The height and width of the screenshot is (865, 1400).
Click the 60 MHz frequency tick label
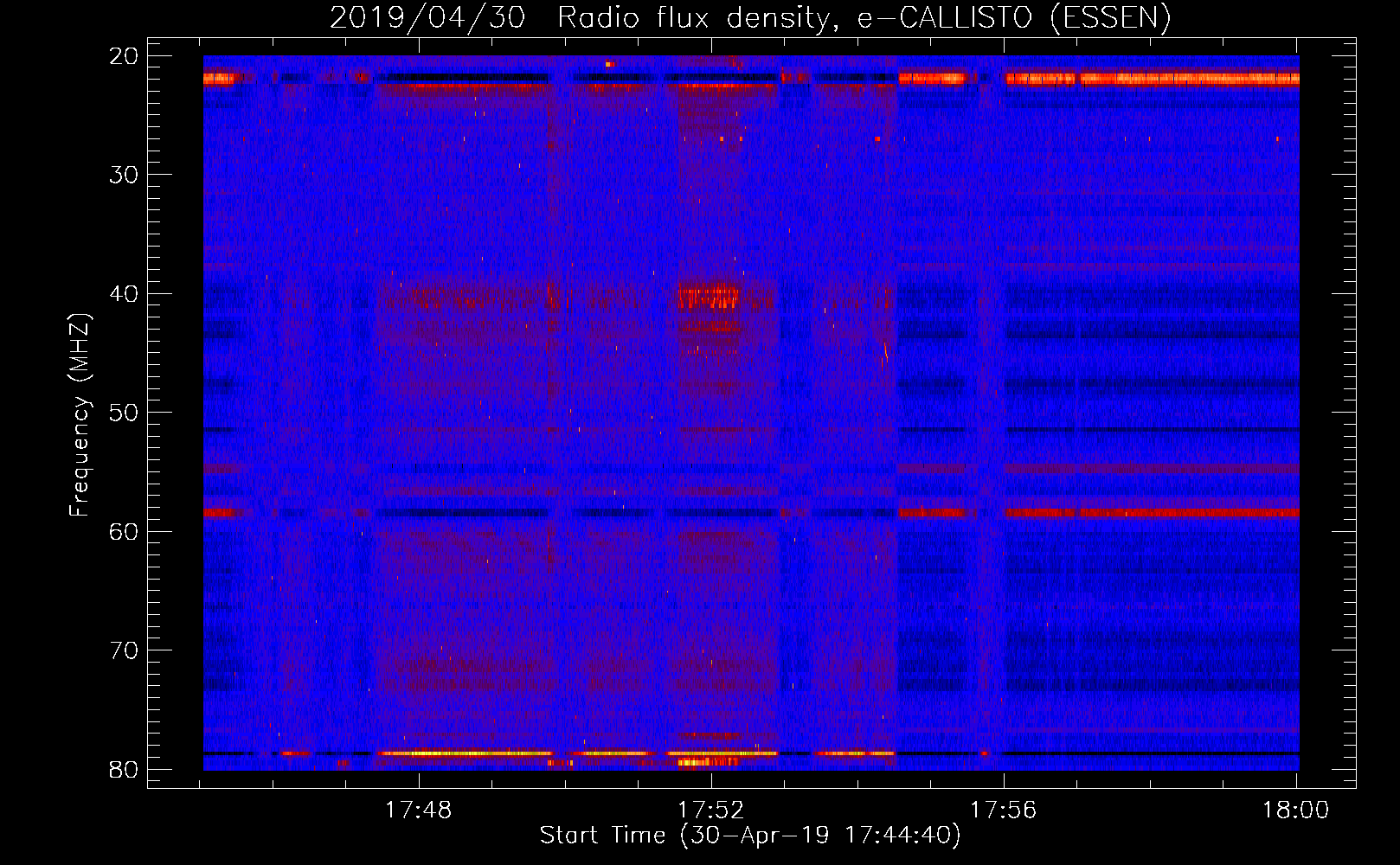(x=124, y=531)
